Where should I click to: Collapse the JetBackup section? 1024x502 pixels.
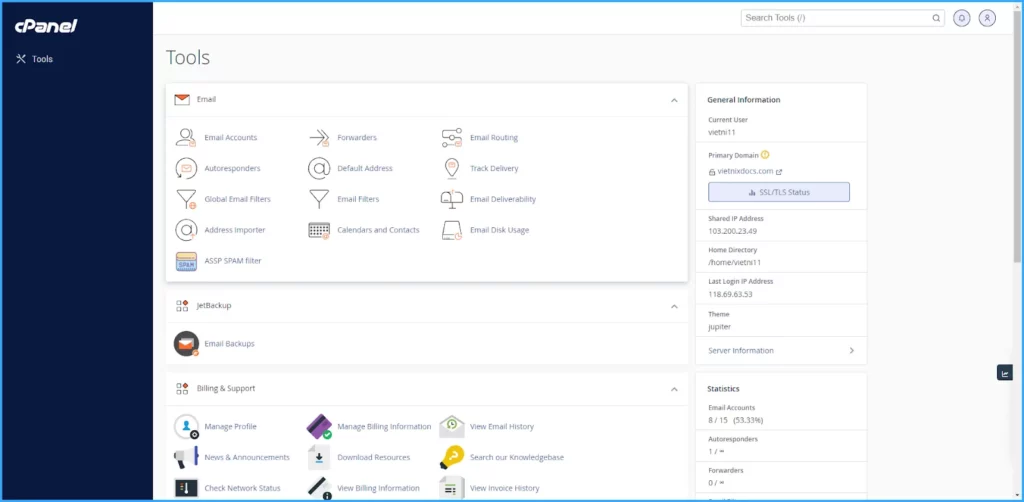(675, 306)
